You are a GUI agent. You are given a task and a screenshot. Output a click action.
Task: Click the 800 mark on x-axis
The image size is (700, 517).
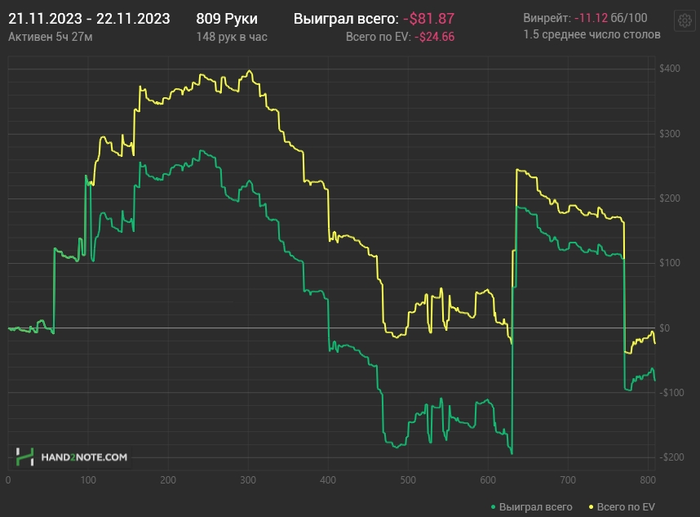coord(647,478)
